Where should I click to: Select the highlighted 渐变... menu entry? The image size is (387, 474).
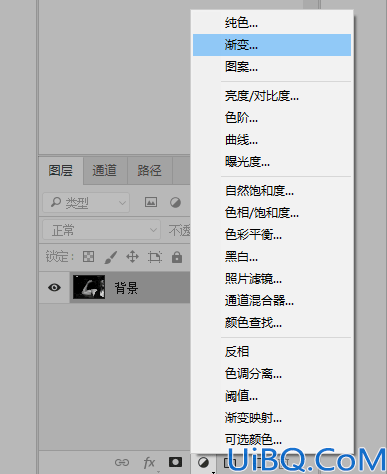272,45
